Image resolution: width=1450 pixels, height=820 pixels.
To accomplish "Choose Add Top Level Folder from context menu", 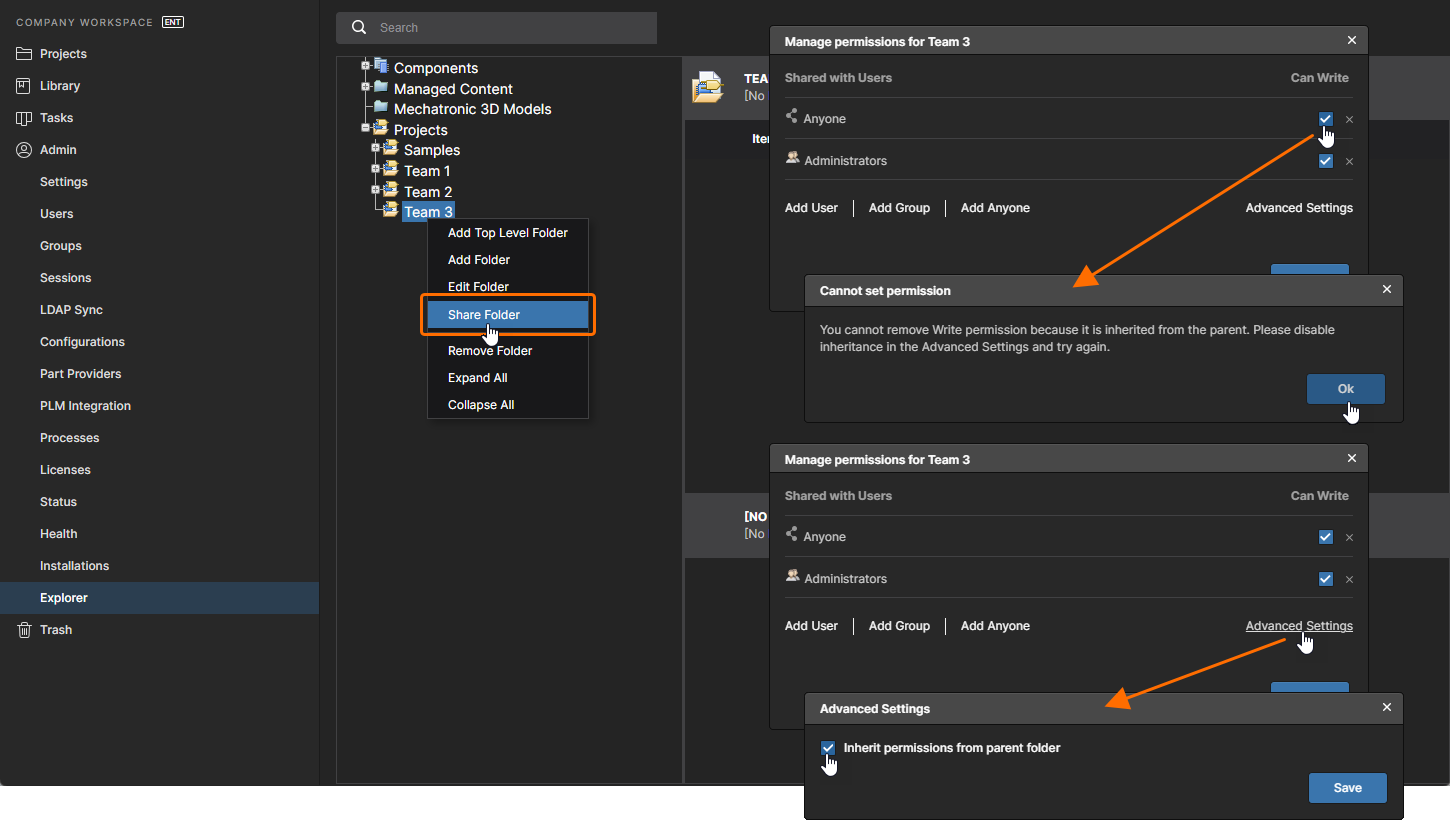I will [x=508, y=233].
